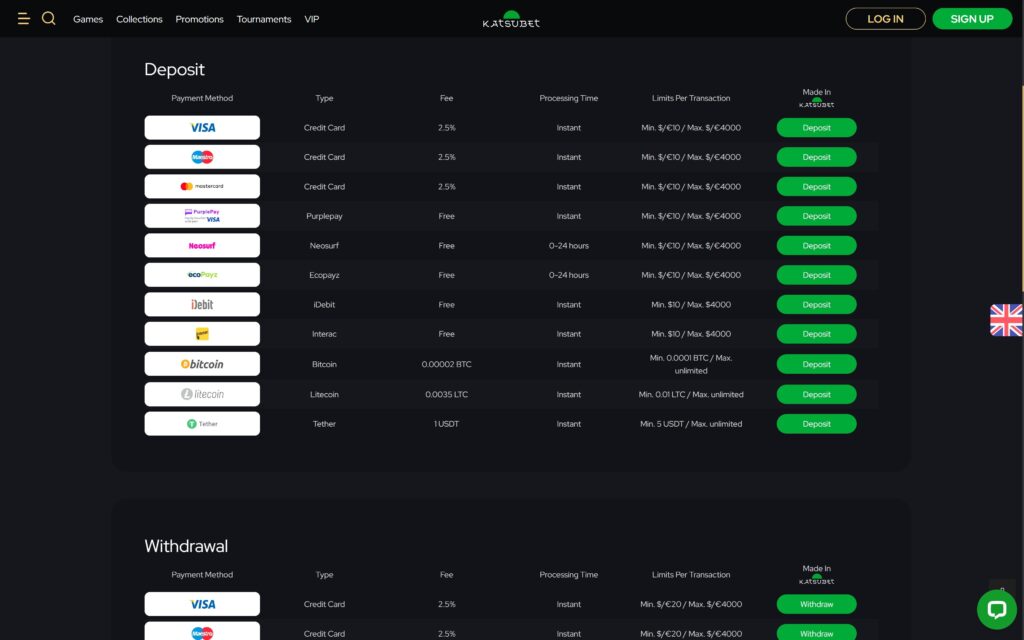Open the Tournaments section
The image size is (1024, 640).
263,18
